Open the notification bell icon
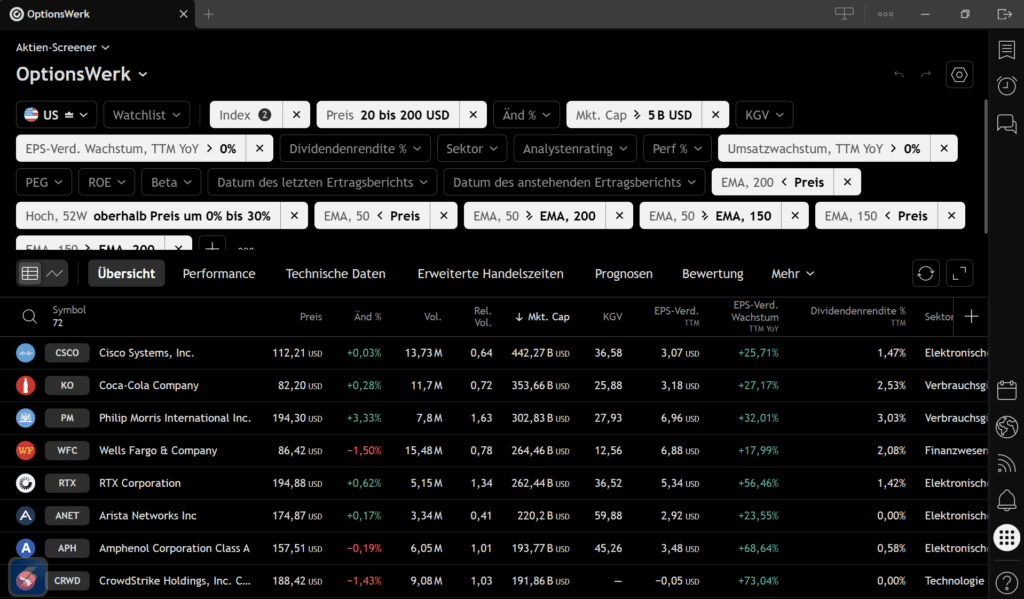Viewport: 1024px width, 599px height. click(x=1006, y=500)
